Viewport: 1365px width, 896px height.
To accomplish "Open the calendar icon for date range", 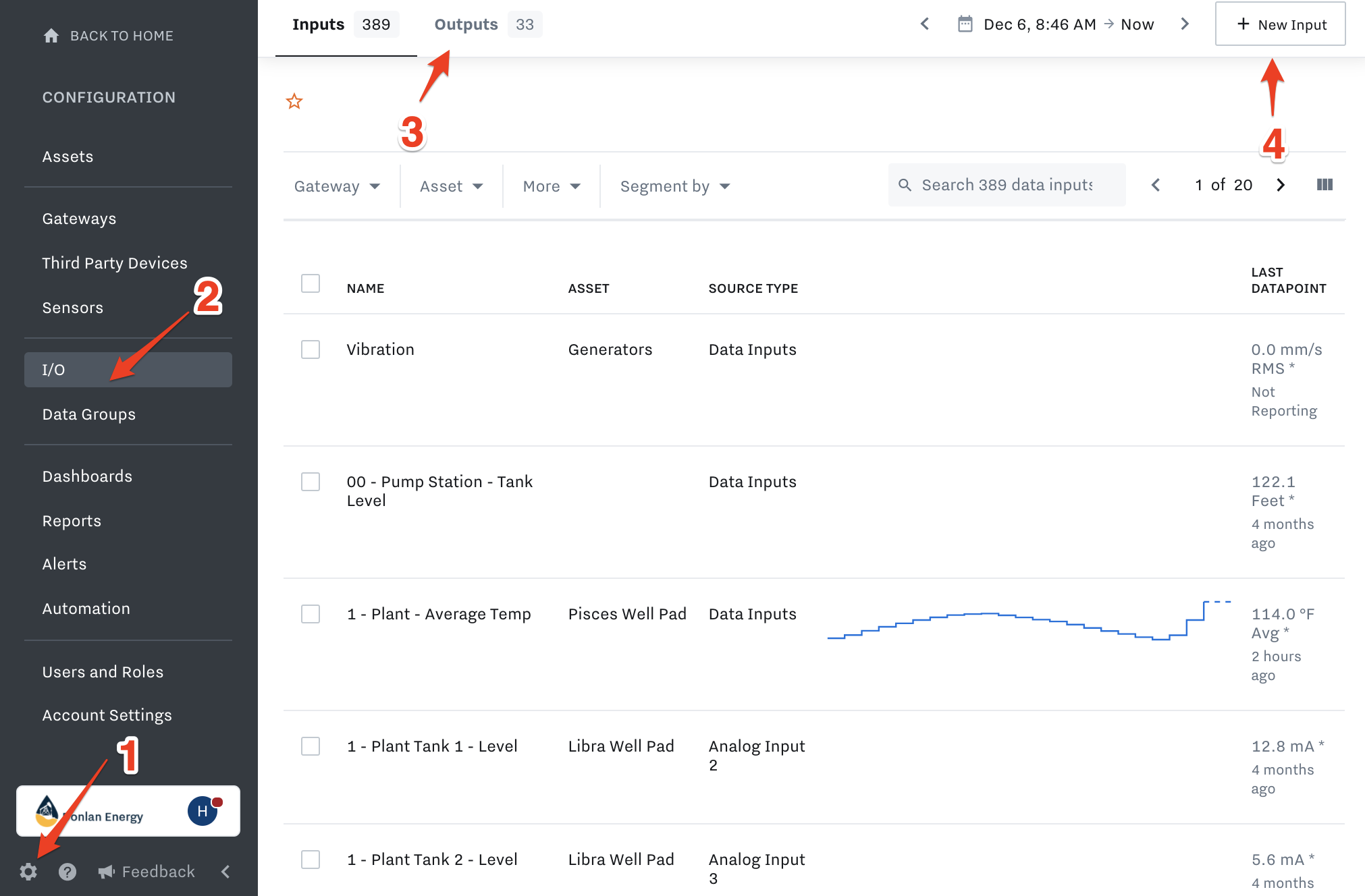I will click(965, 24).
